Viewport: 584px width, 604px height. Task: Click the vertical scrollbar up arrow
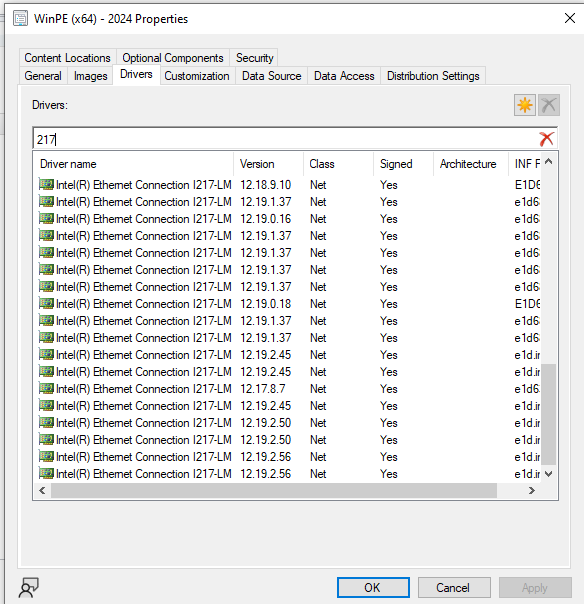pos(549,161)
